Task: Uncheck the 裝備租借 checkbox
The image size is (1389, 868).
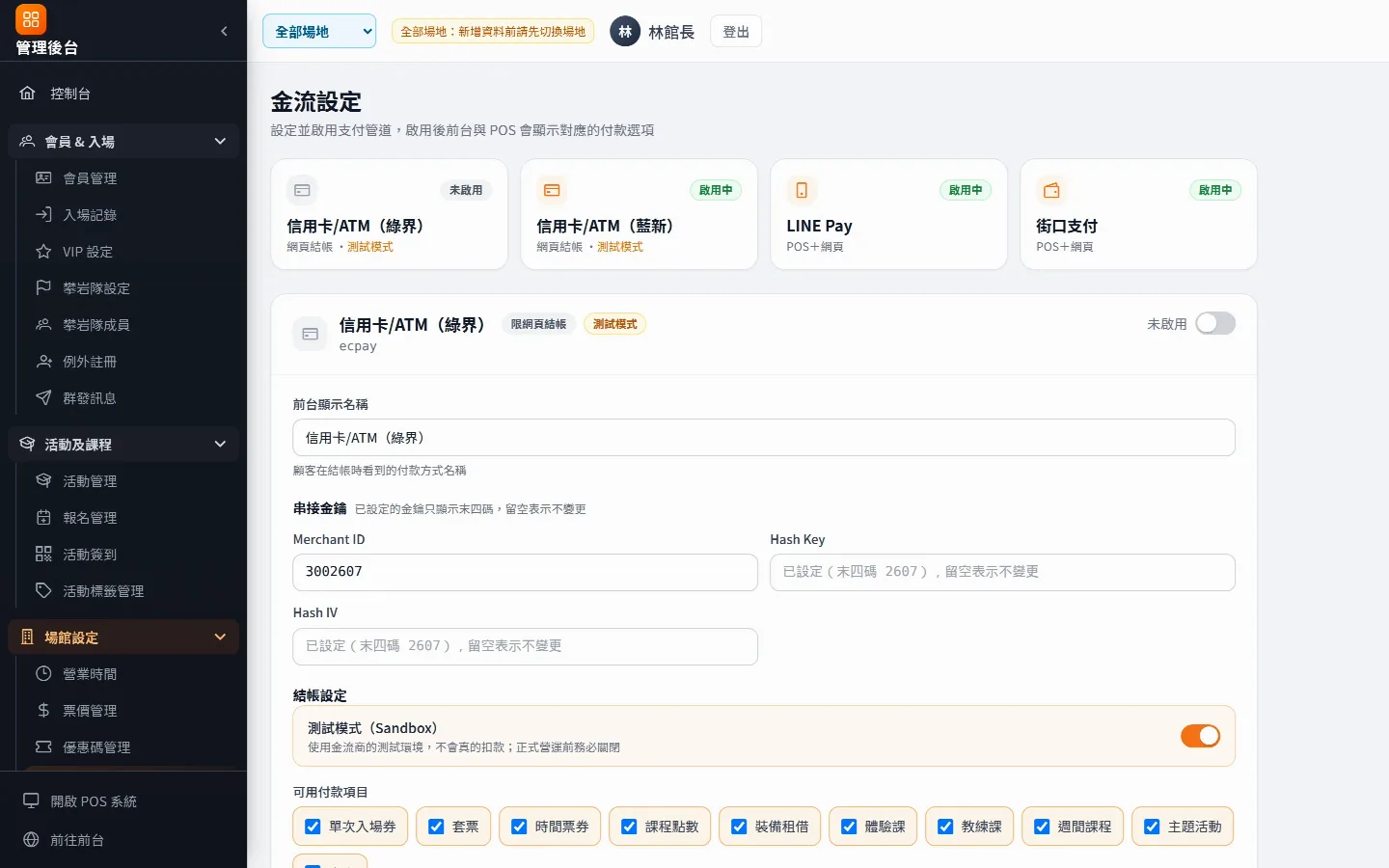Action: pyautogui.click(x=739, y=827)
